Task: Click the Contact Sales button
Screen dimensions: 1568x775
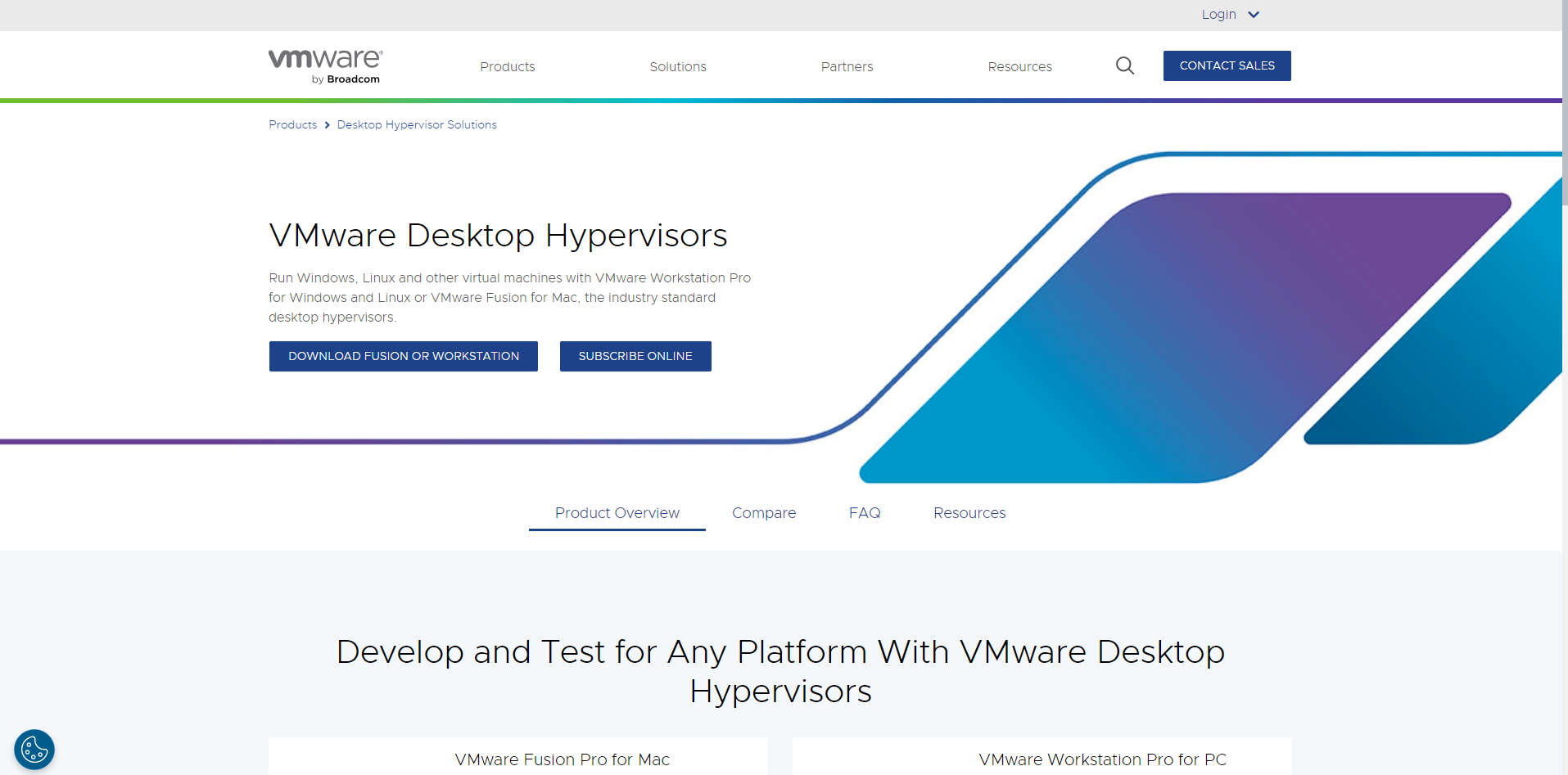Action: click(x=1227, y=65)
